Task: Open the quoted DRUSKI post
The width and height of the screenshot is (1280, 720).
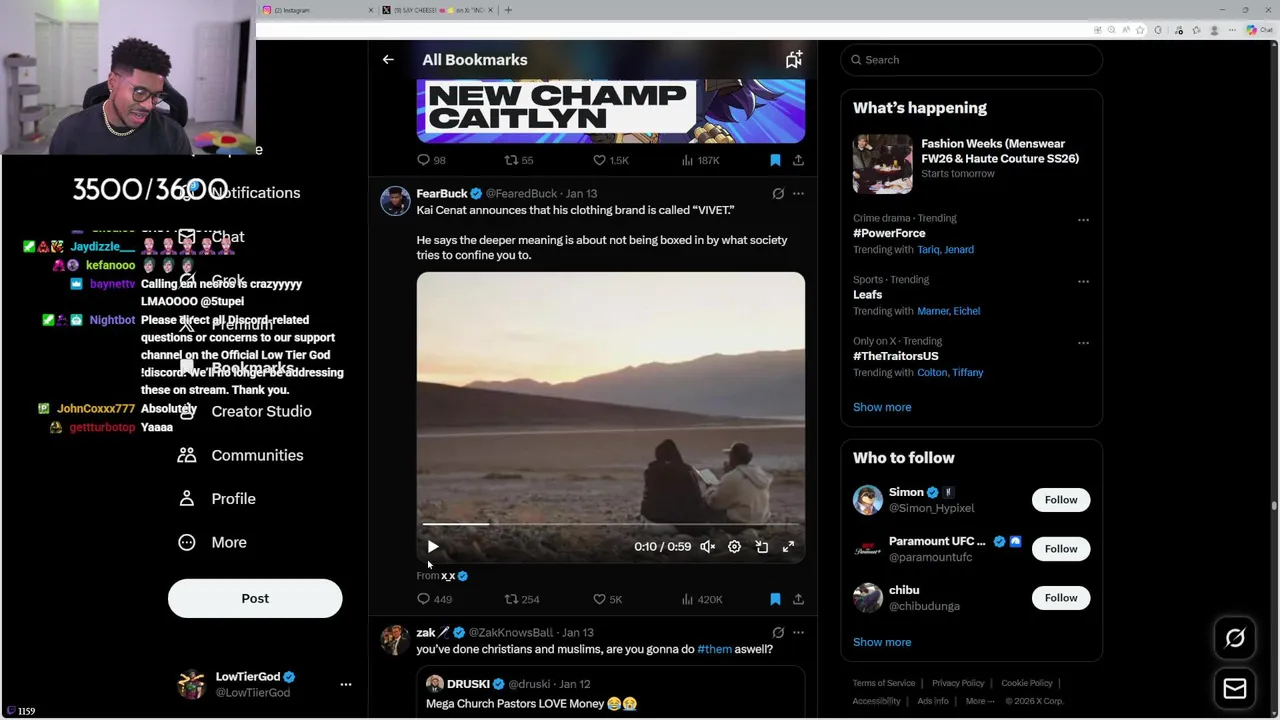Action: coord(610,693)
